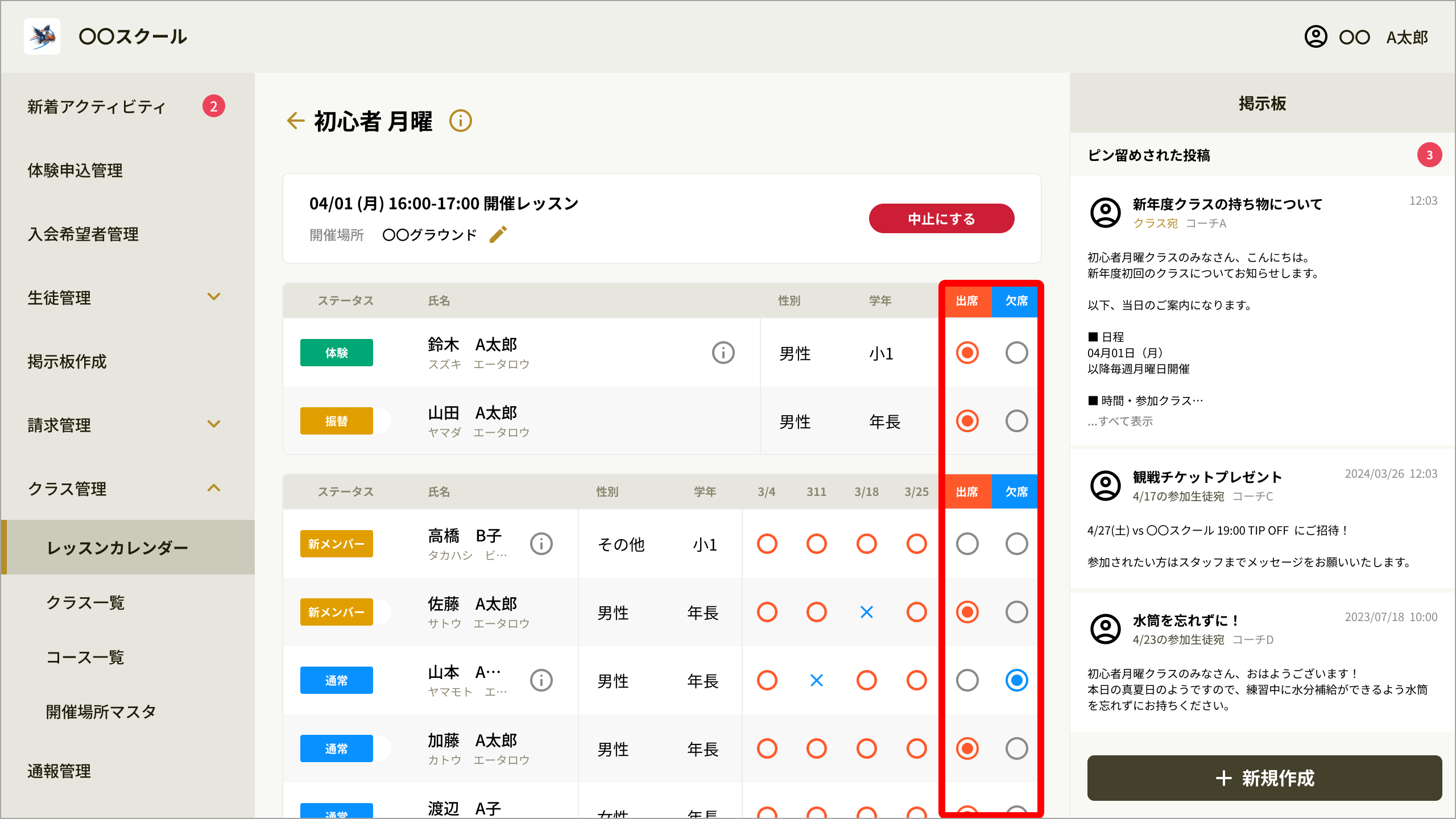Image resolution: width=1456 pixels, height=819 pixels.
Task: Open 体験申込管理 in sidebar
Action: (x=75, y=170)
